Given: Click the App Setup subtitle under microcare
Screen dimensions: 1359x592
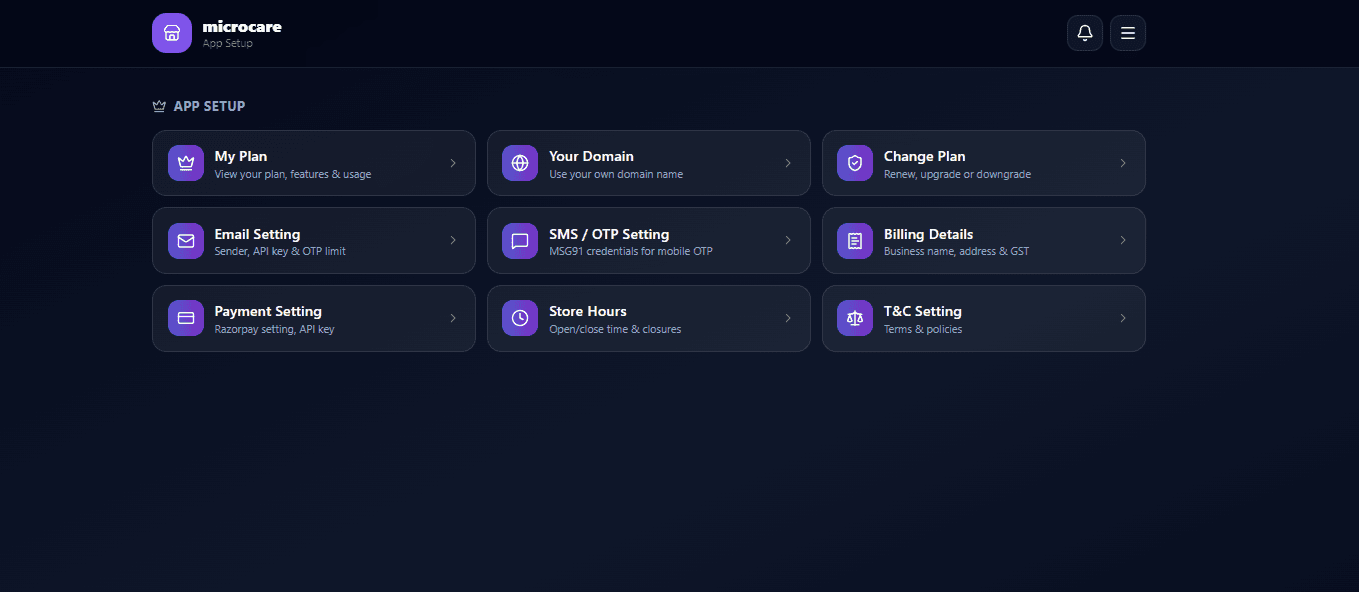Looking at the screenshot, I should pyautogui.click(x=228, y=44).
